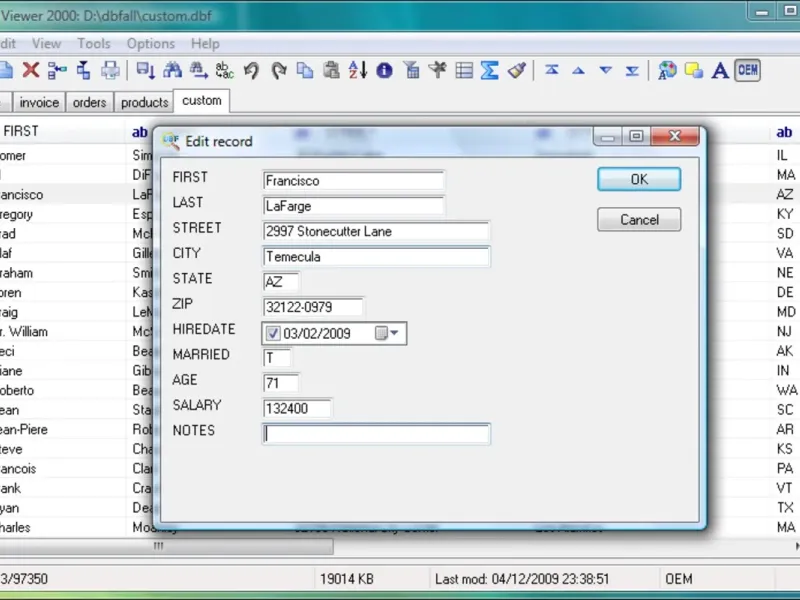Click the '19014 KB' status bar entry

coord(346,579)
